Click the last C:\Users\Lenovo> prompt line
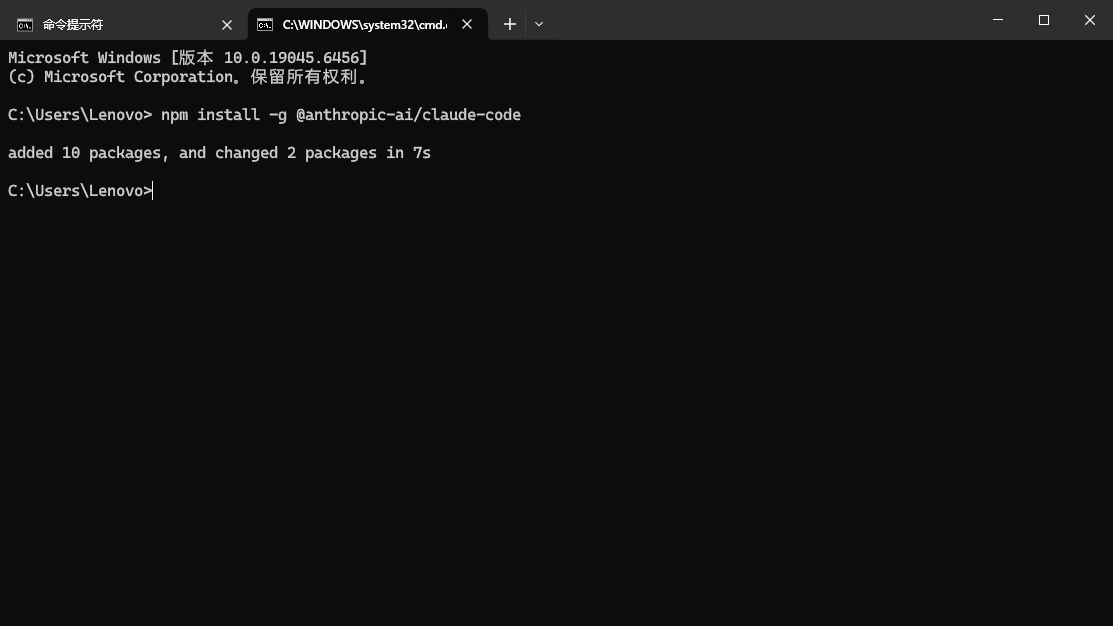This screenshot has width=1113, height=626. tap(80, 191)
